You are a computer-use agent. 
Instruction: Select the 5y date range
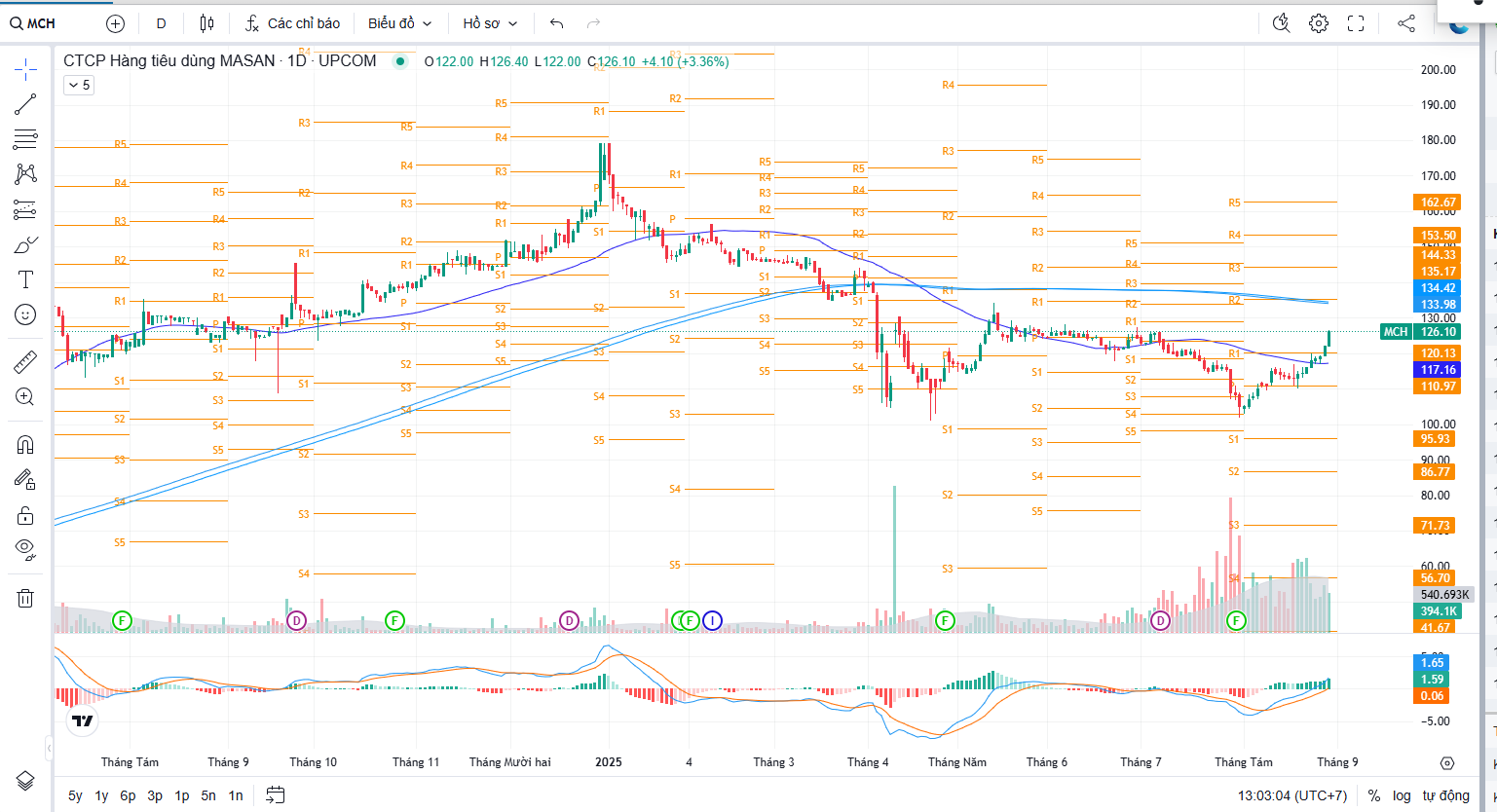[x=75, y=795]
